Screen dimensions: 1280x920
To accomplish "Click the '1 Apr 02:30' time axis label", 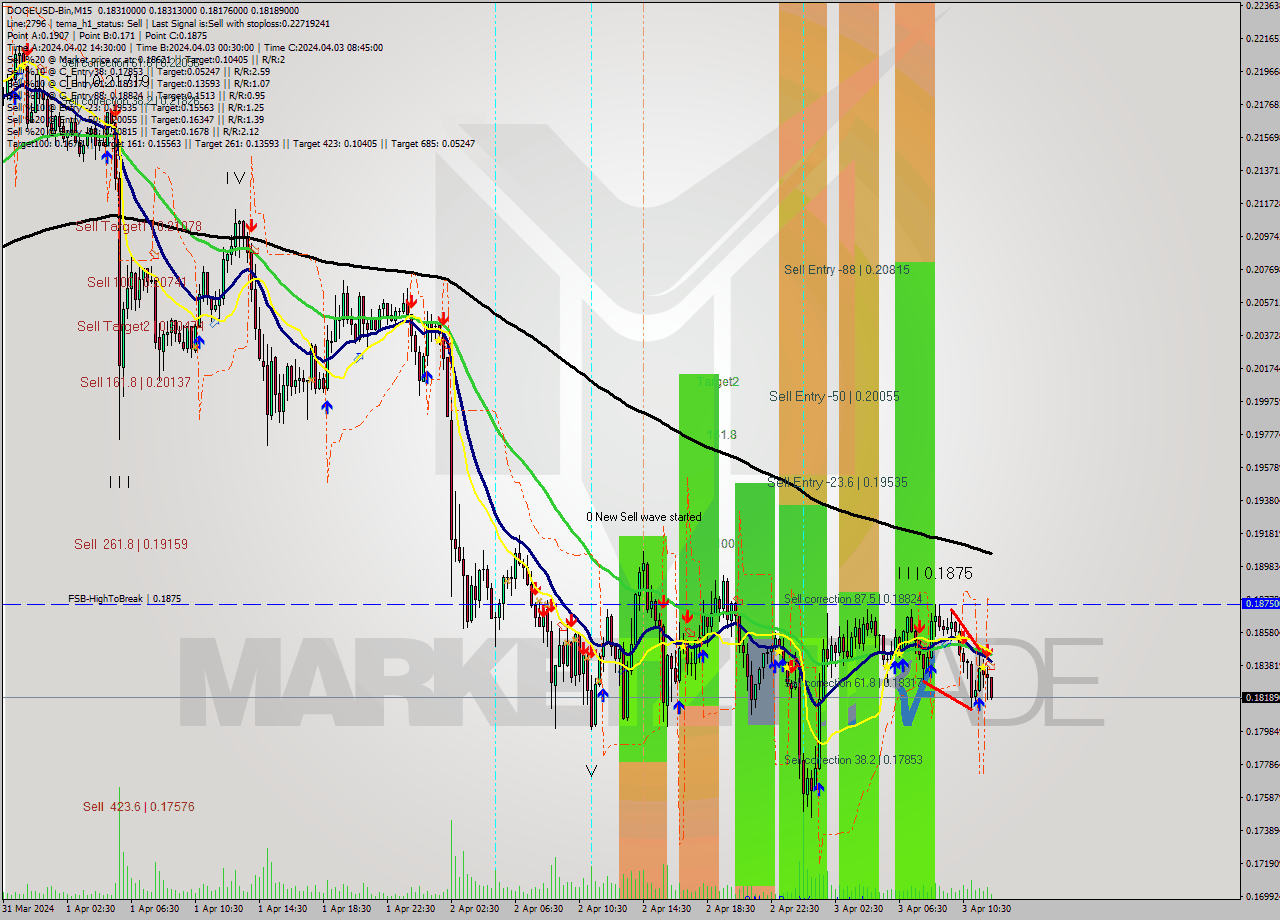I will 90,909.
